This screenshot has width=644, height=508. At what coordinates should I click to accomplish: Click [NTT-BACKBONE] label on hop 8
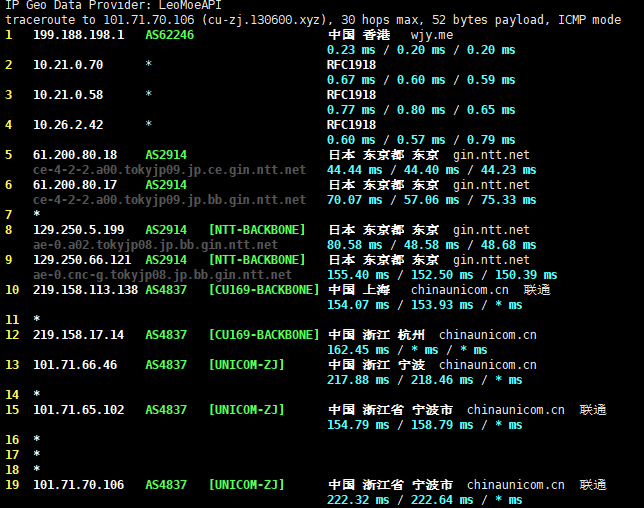point(257,230)
